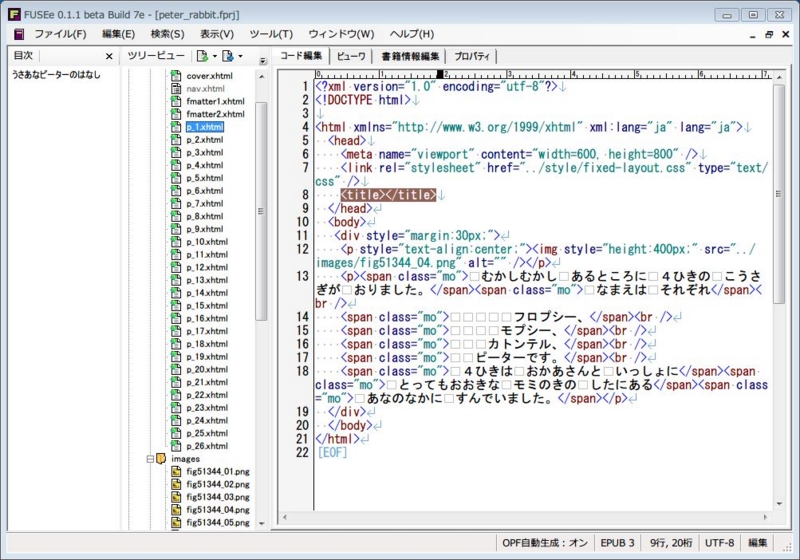Select p_26.xhtml in the tree
800x560 pixels.
(207, 446)
